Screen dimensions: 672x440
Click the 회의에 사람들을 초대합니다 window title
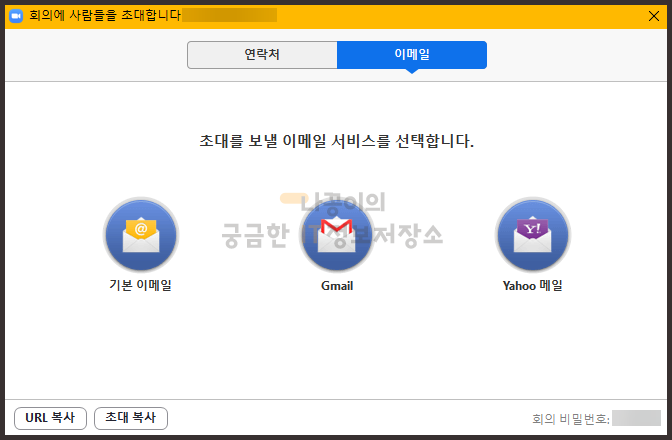pos(105,16)
